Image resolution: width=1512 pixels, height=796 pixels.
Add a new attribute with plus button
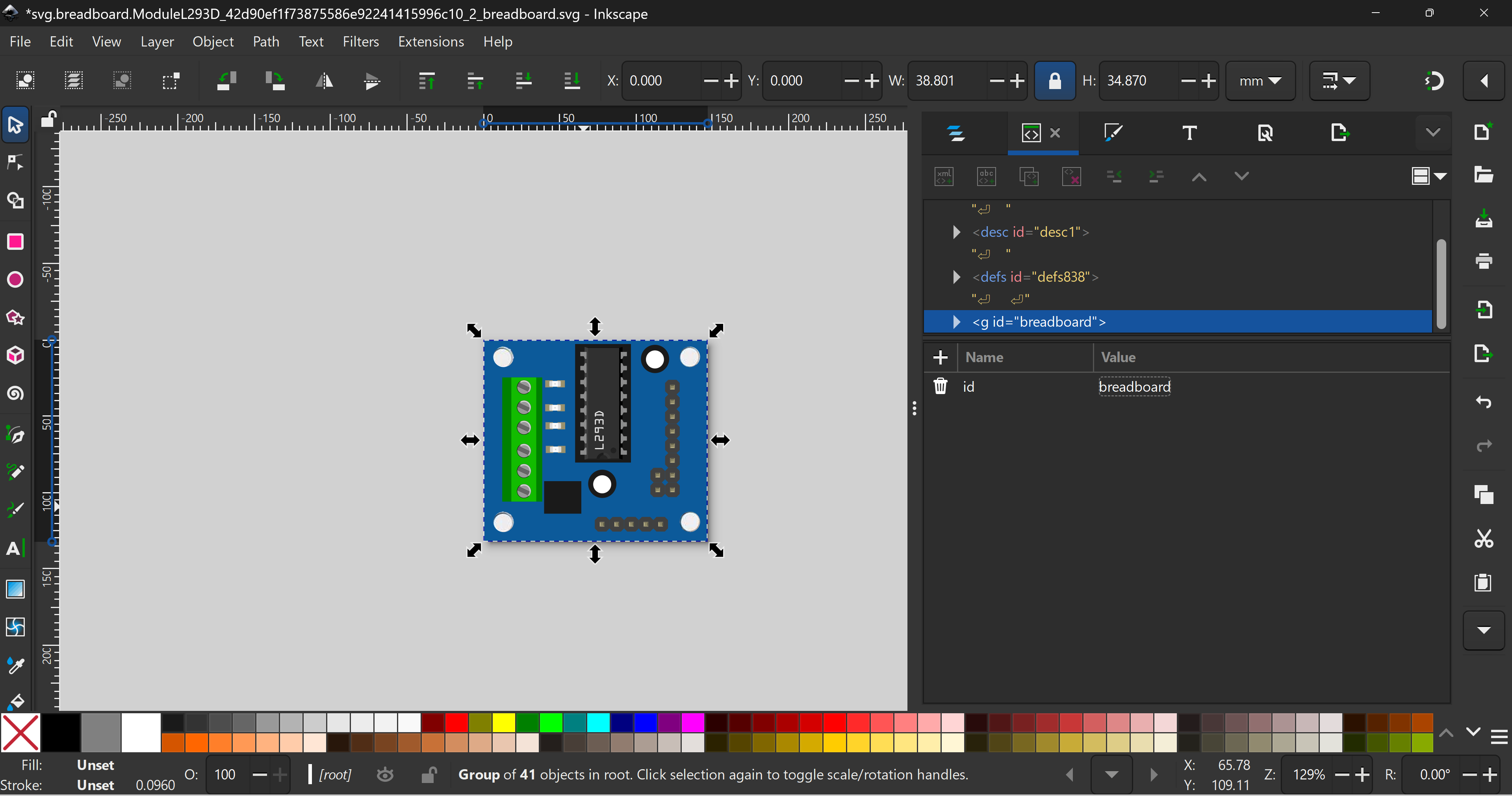940,357
